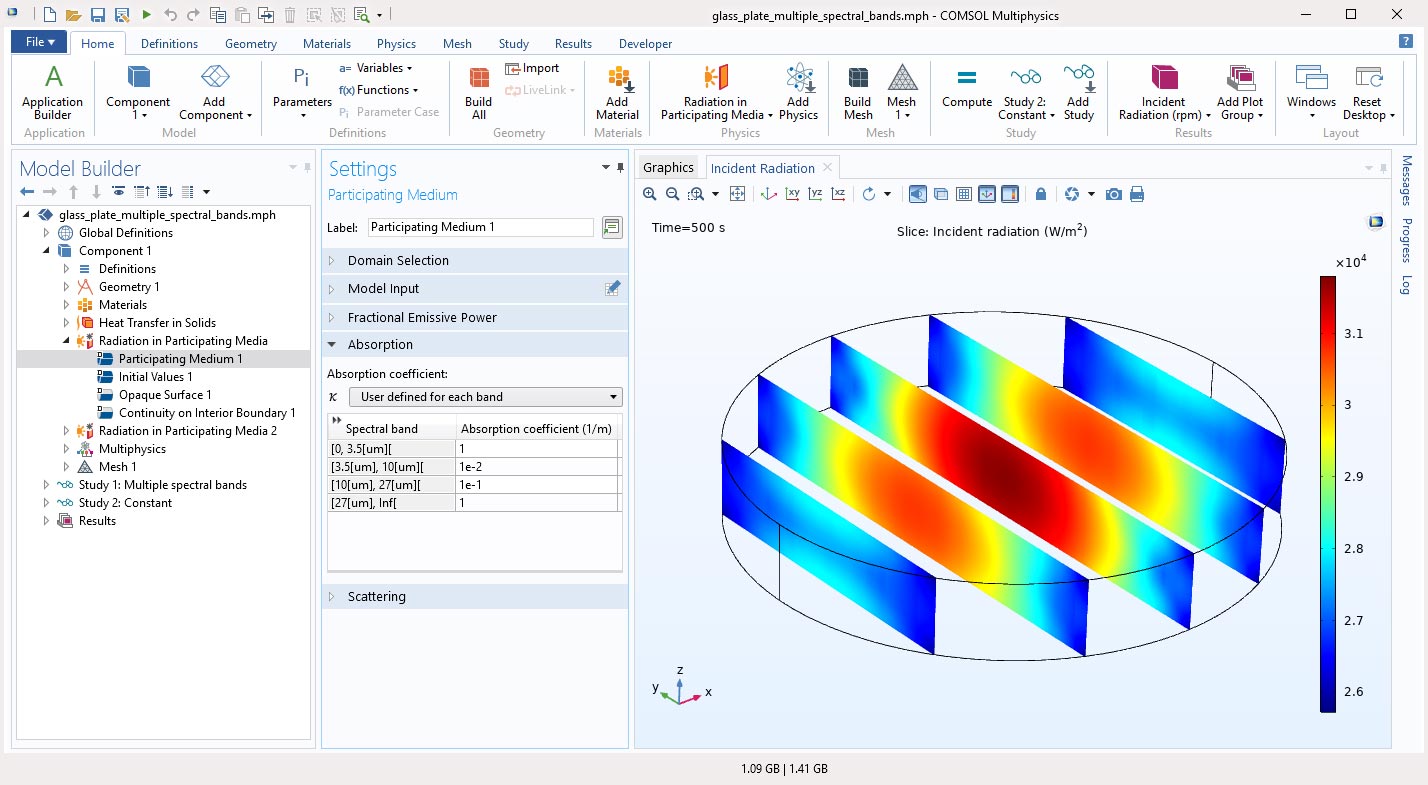
Task: Open the Mesh ribbon tab
Action: pyautogui.click(x=456, y=44)
